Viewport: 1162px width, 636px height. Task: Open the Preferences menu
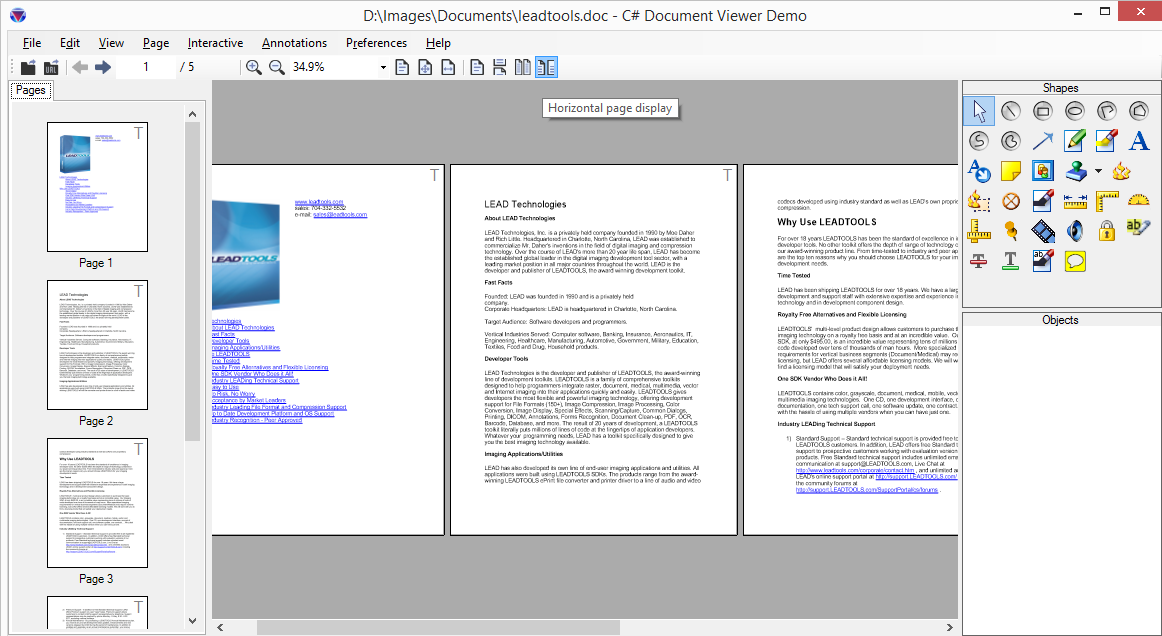click(x=376, y=43)
